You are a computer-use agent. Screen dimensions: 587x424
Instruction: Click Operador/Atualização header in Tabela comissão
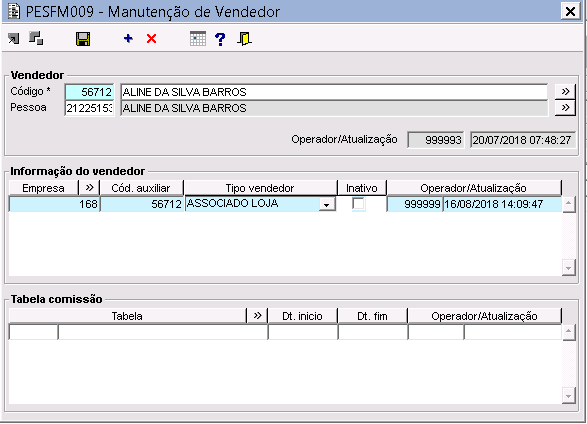tap(485, 316)
